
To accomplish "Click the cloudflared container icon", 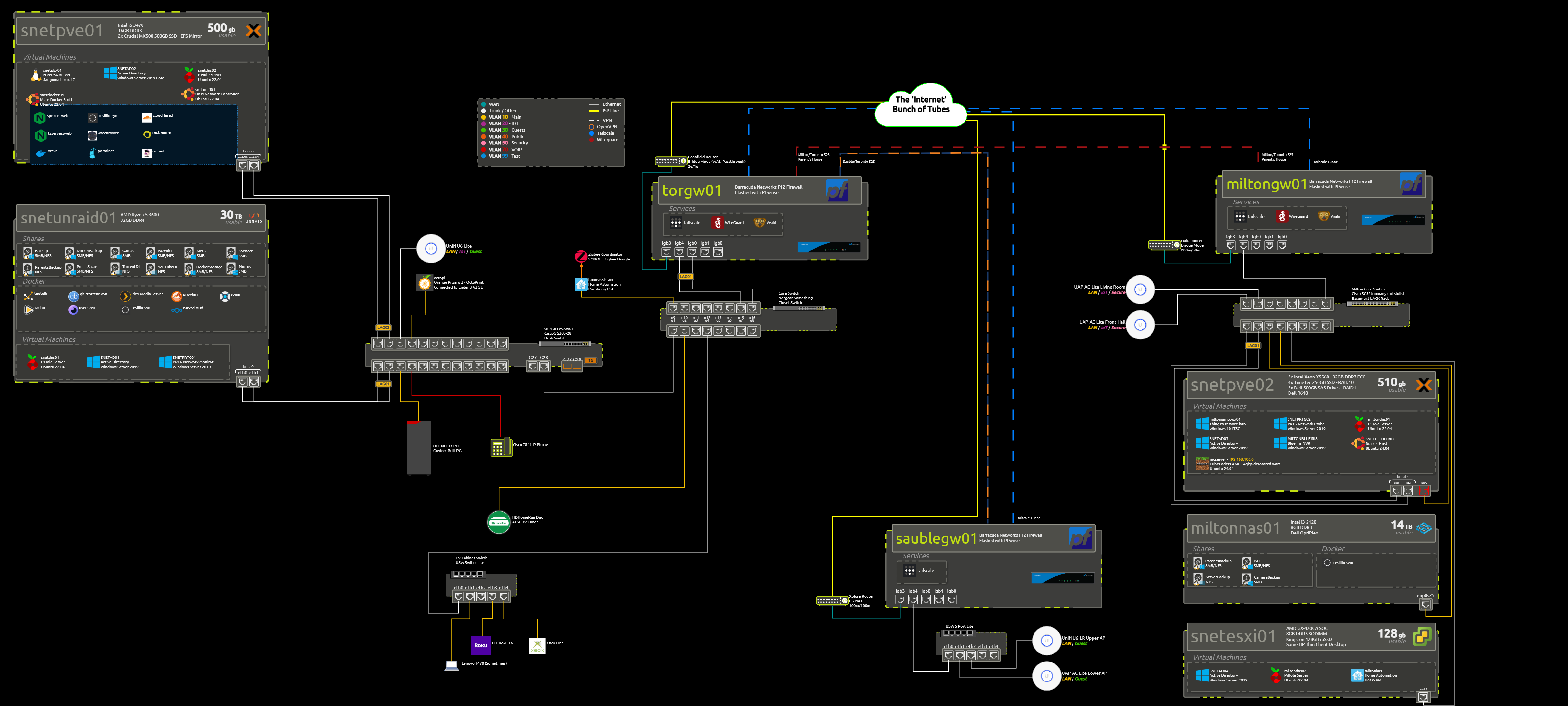I will (x=147, y=117).
